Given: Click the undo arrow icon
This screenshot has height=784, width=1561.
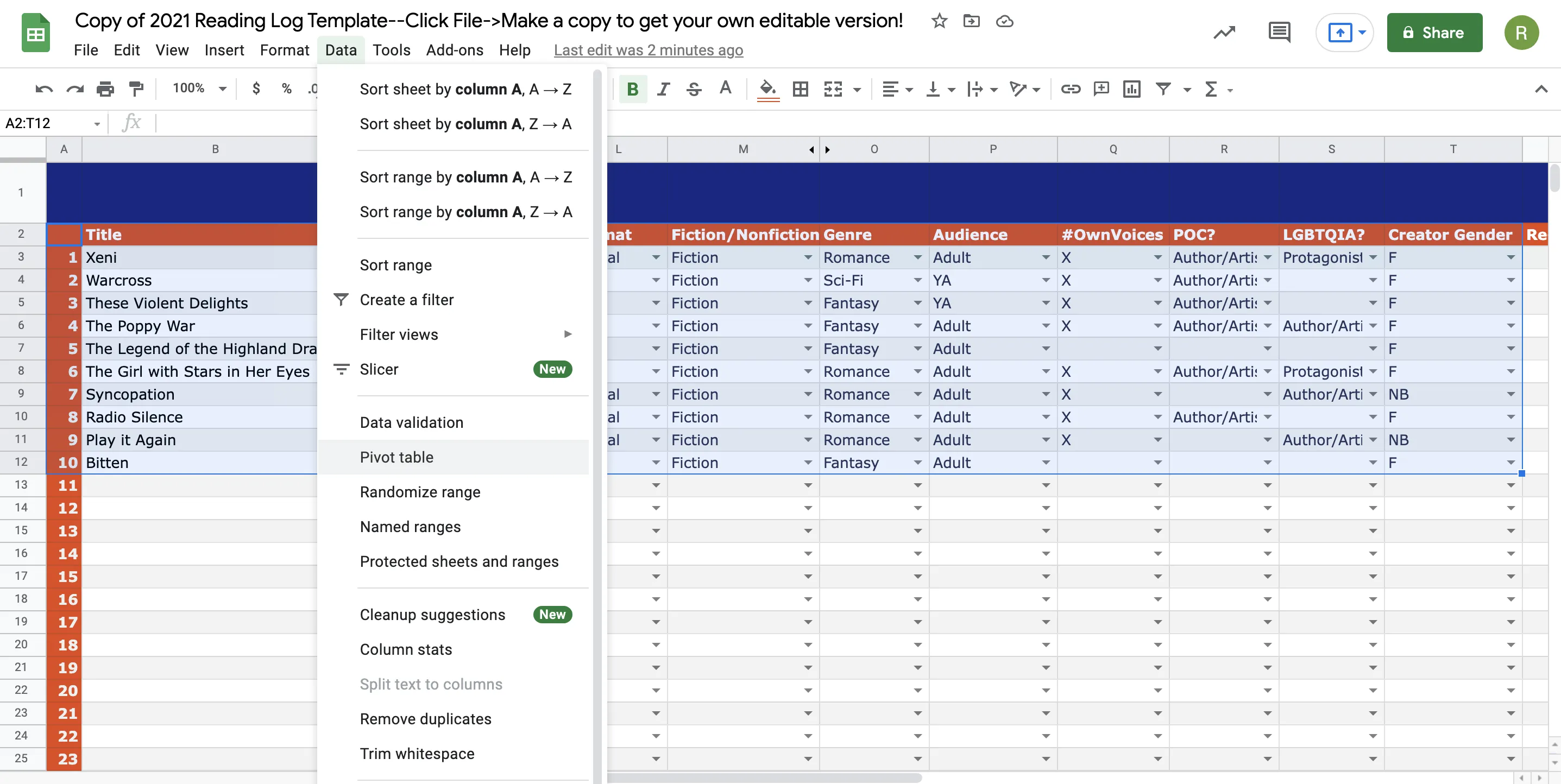Looking at the screenshot, I should tap(43, 89).
